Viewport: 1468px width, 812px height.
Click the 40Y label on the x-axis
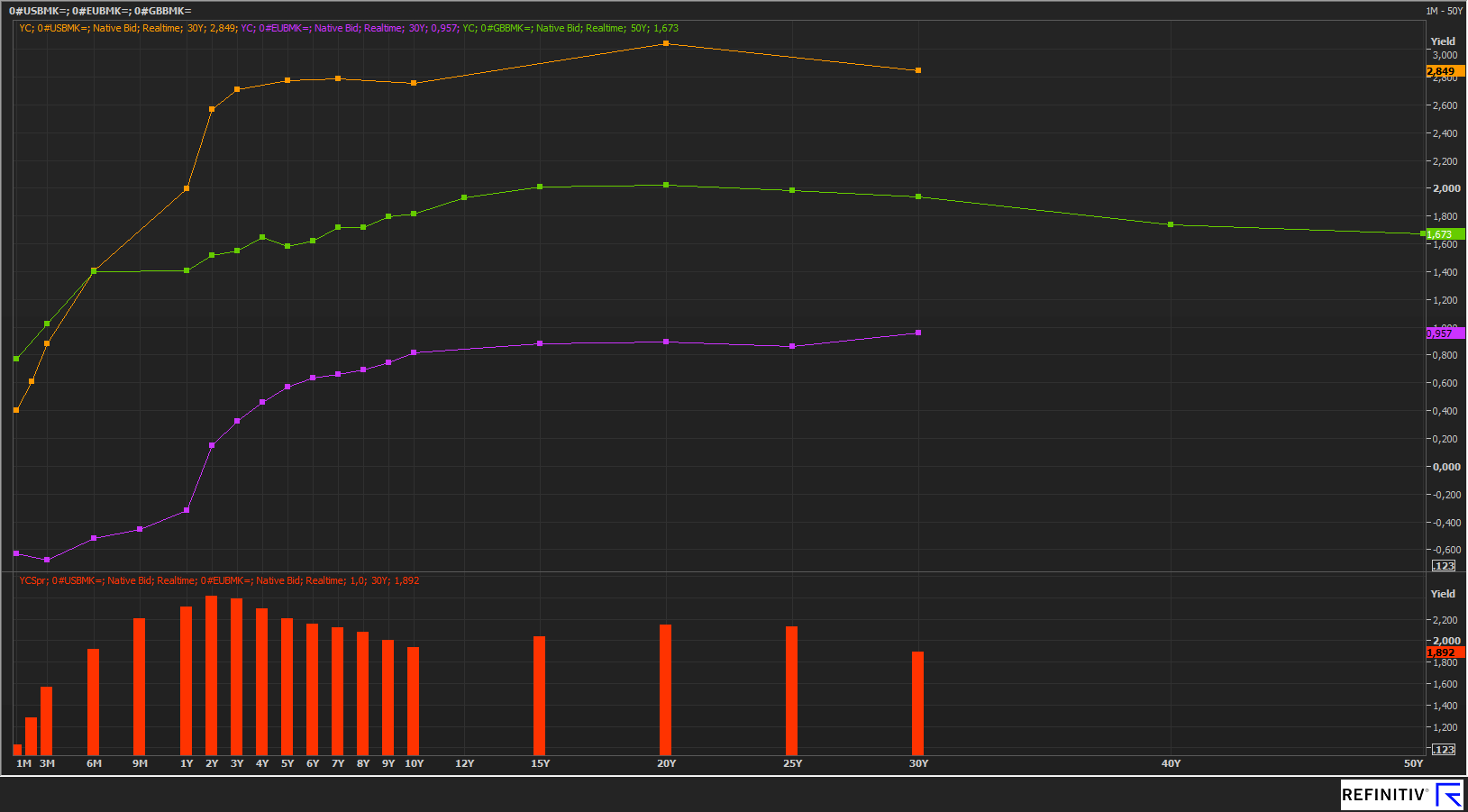point(1171,763)
